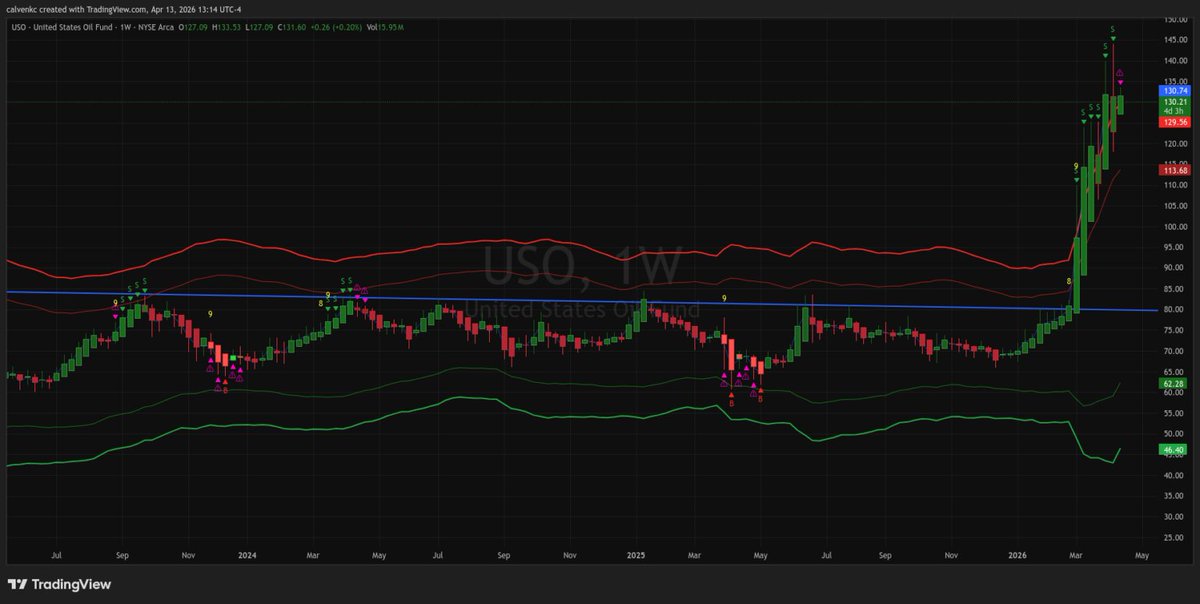
Task: Click the 25.00 price axis label
Action: (1173, 538)
